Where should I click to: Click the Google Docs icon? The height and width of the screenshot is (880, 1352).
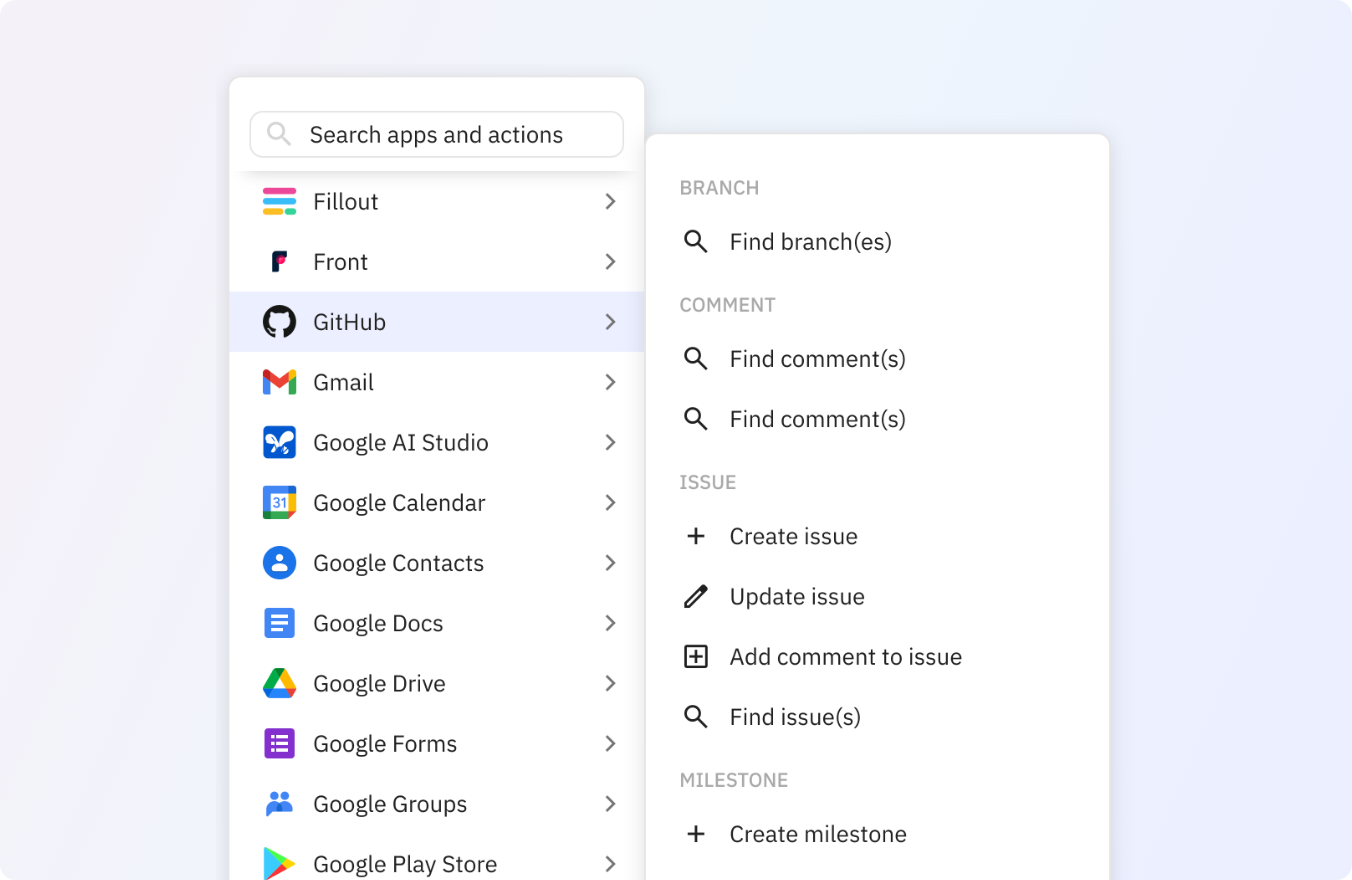click(279, 623)
